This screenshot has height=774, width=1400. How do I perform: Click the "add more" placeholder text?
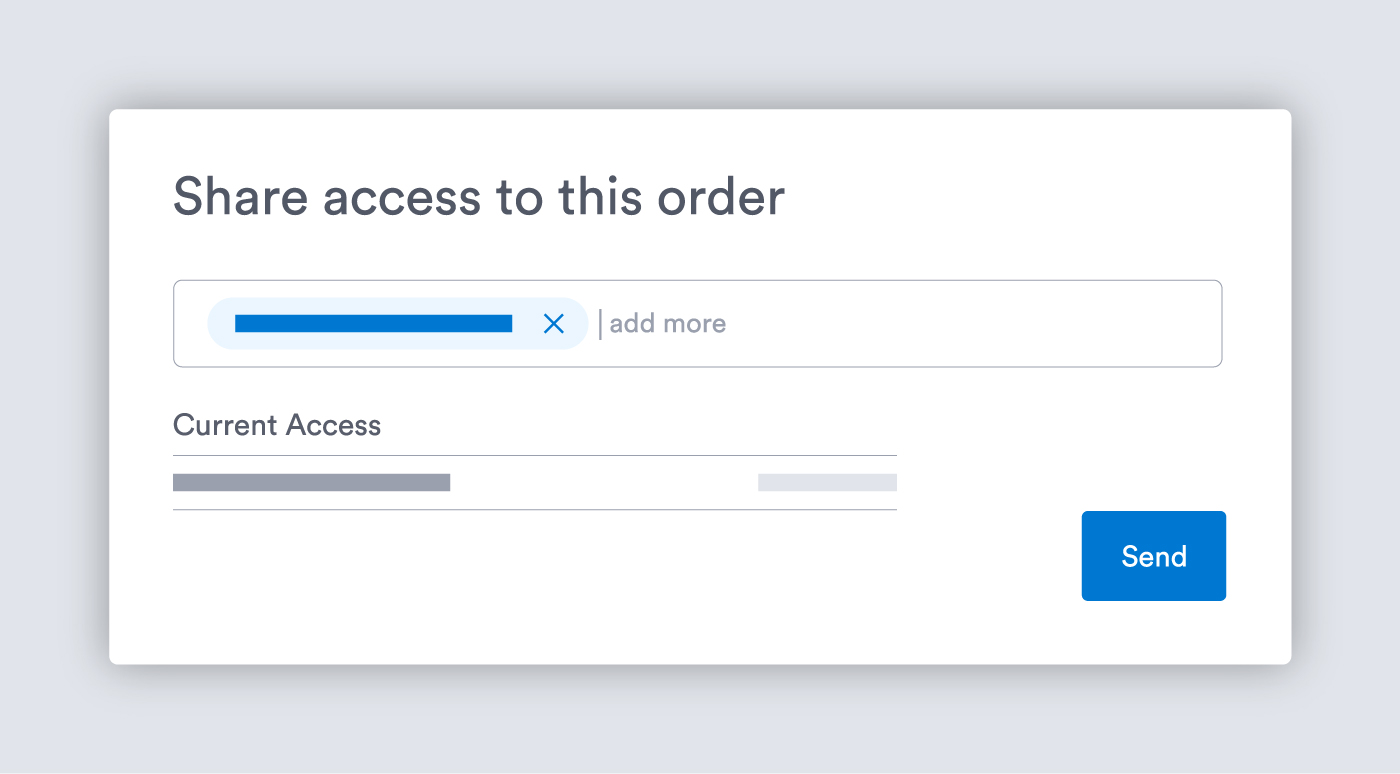pyautogui.click(x=668, y=324)
